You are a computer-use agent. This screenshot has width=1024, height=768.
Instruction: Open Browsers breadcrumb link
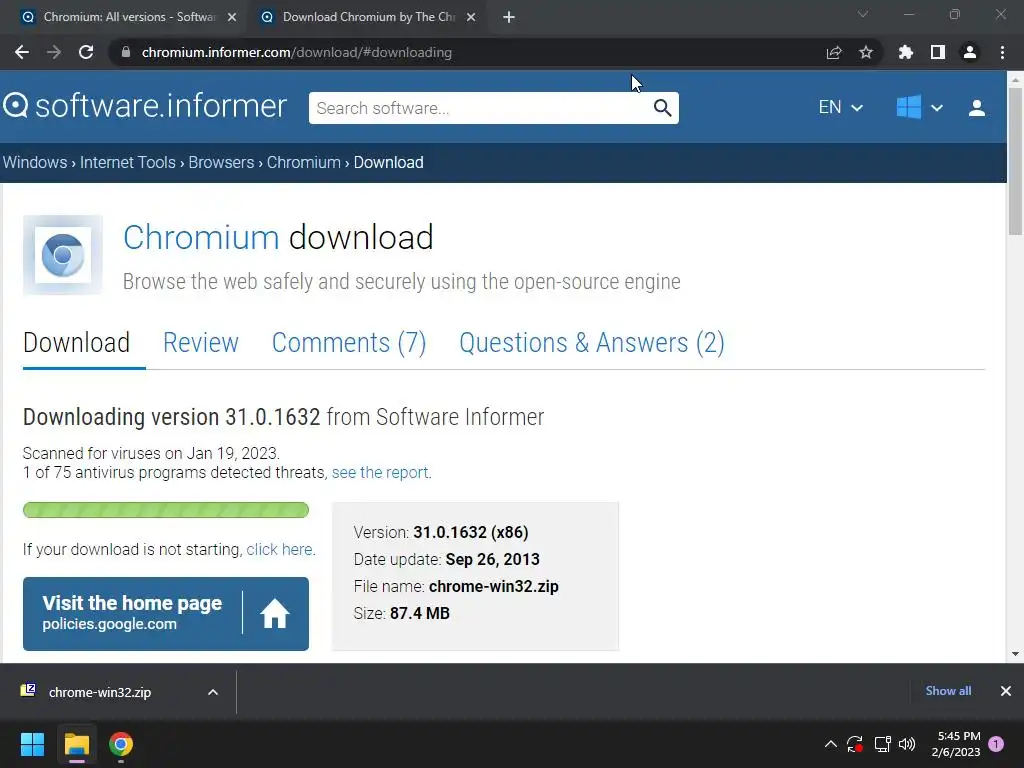[221, 162]
